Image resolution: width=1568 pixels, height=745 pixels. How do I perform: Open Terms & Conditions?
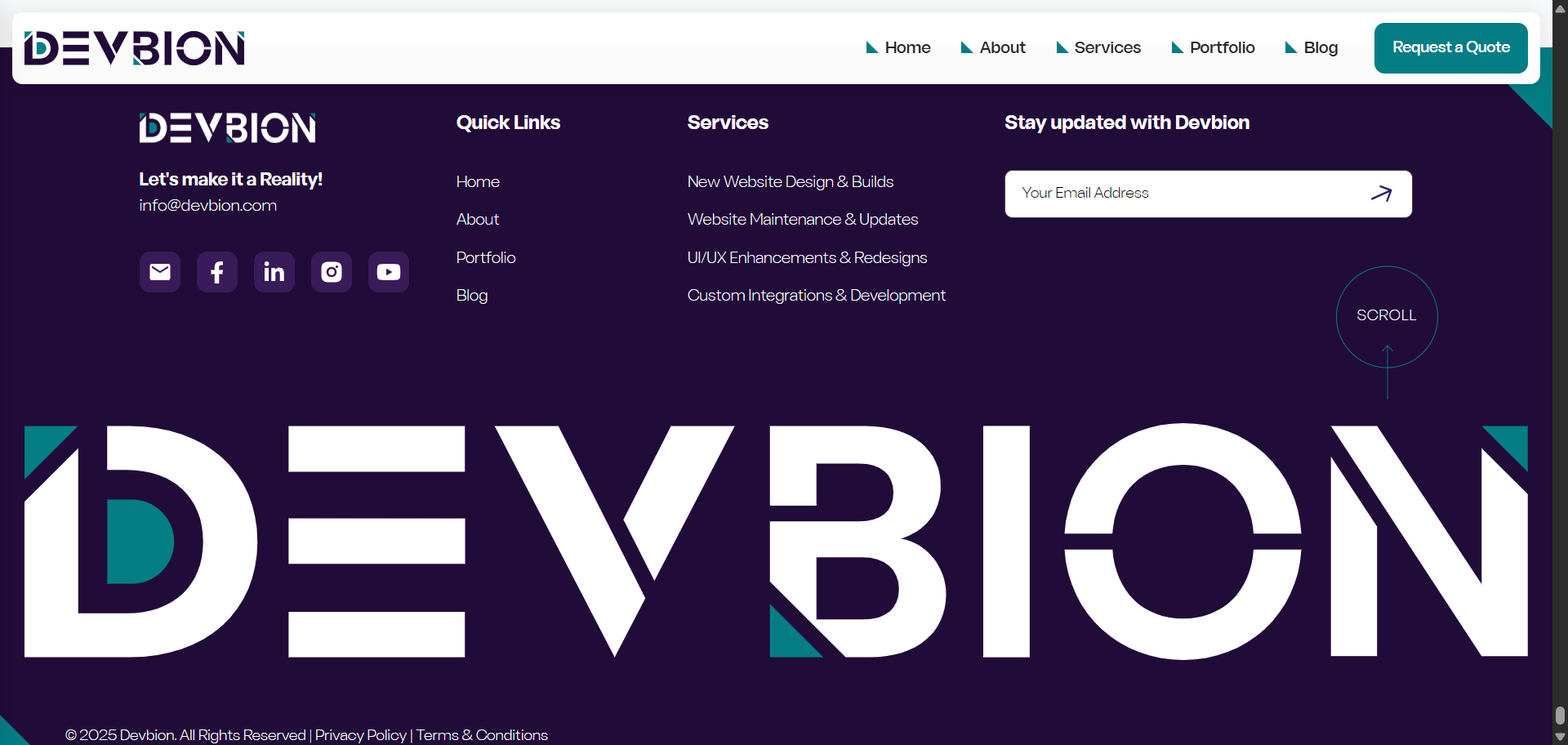tap(481, 734)
